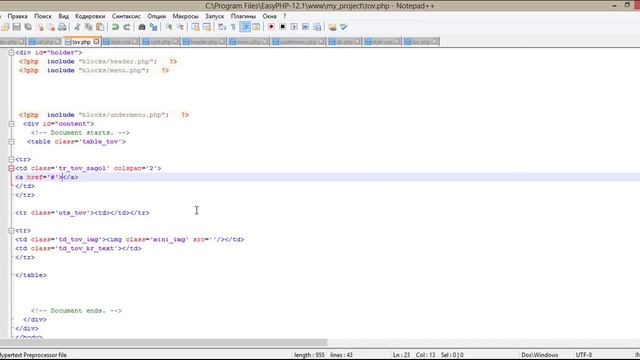Collapse the div id="content" fold marker
The image size is (640, 360).
coord(11,124)
